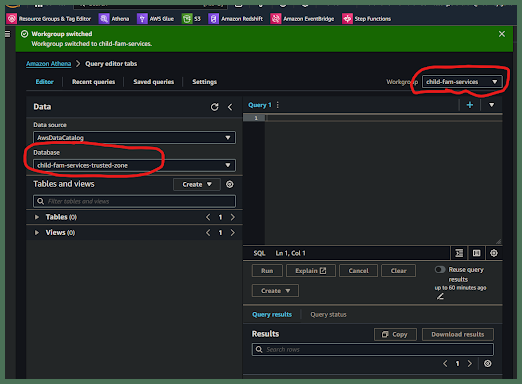The width and height of the screenshot is (522, 384).
Task: Expand the Tables section
Action: coord(37,217)
